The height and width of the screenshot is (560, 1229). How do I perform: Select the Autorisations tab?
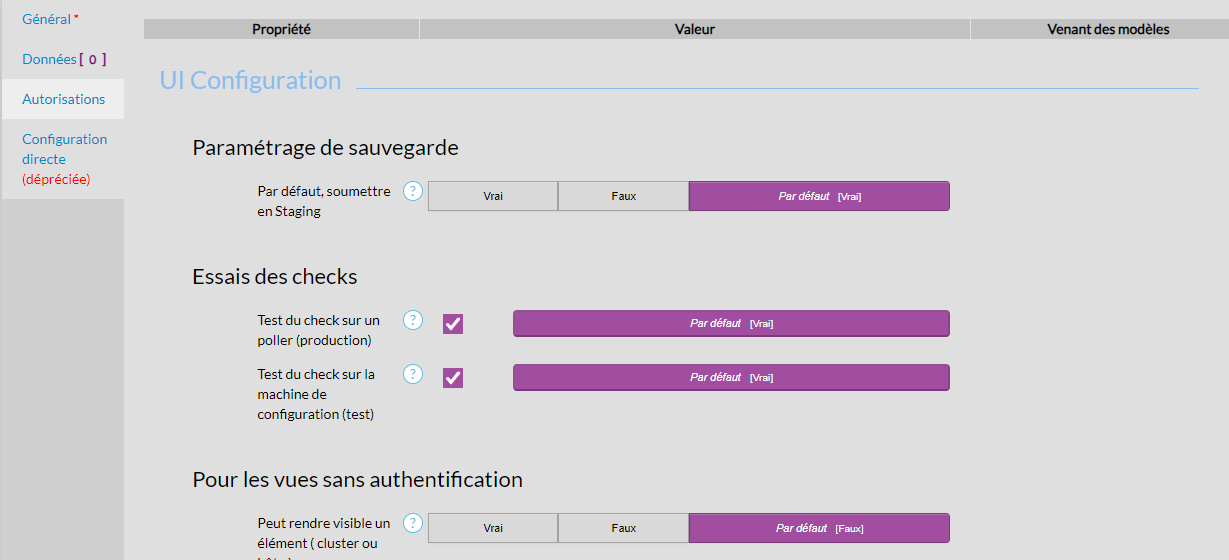tap(63, 99)
